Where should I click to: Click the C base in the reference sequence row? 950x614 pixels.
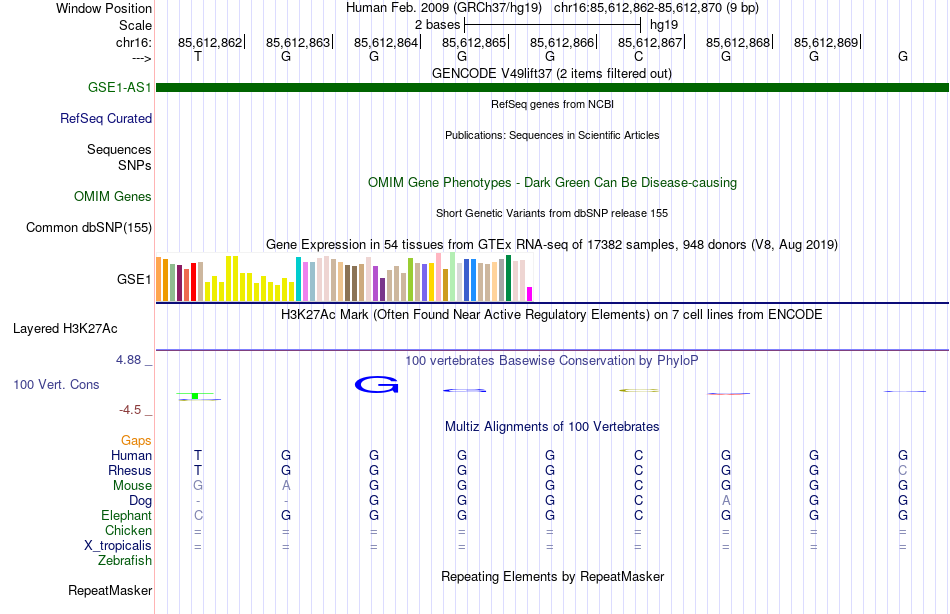click(638, 56)
